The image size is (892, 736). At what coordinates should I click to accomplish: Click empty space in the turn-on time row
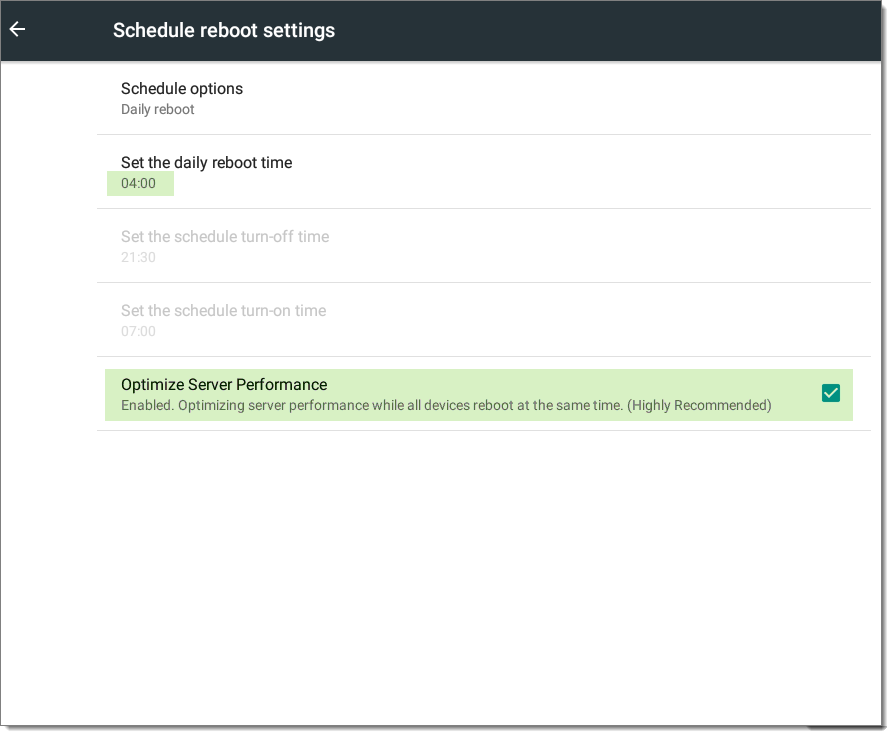pos(597,320)
